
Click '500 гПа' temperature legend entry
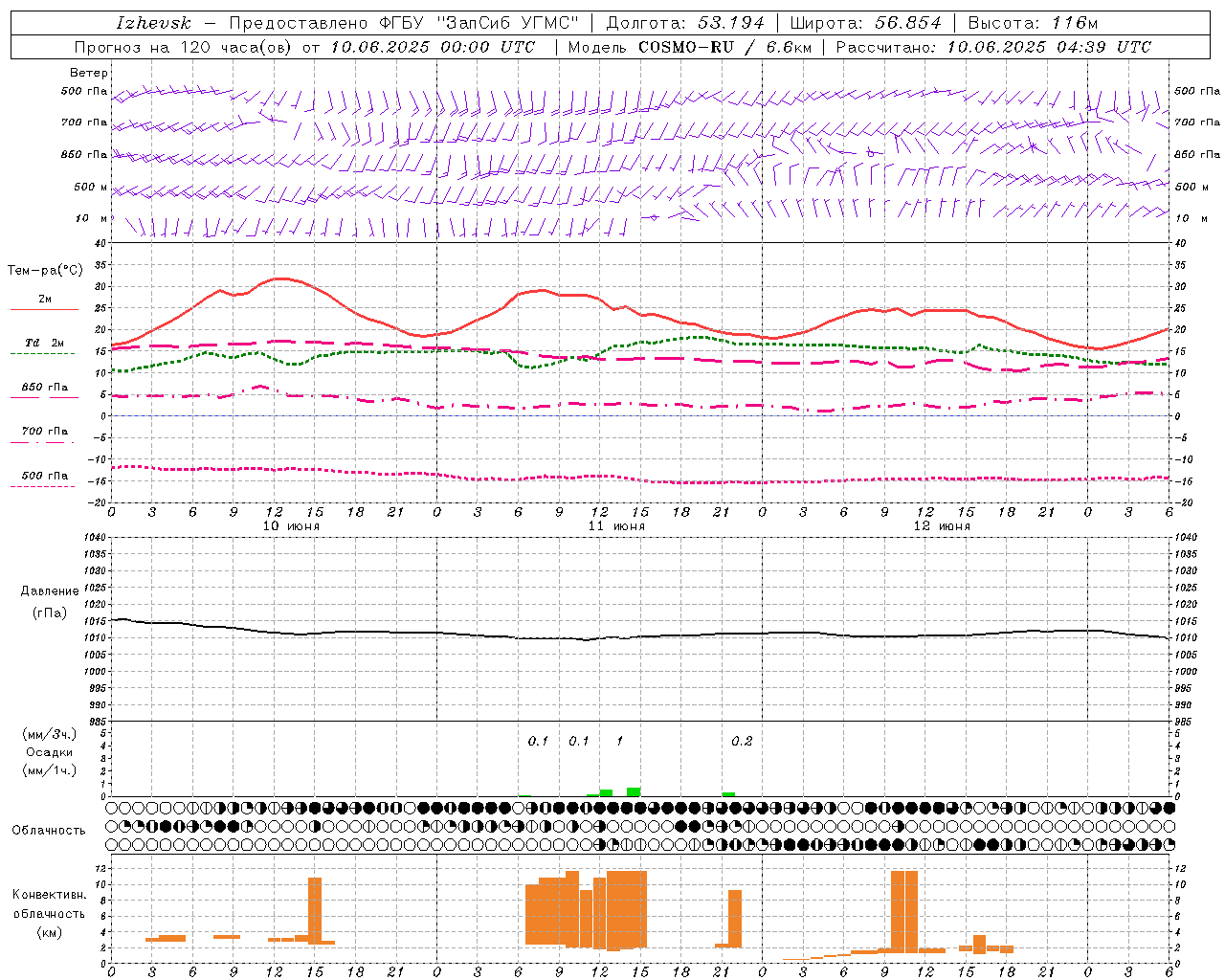(x=44, y=476)
